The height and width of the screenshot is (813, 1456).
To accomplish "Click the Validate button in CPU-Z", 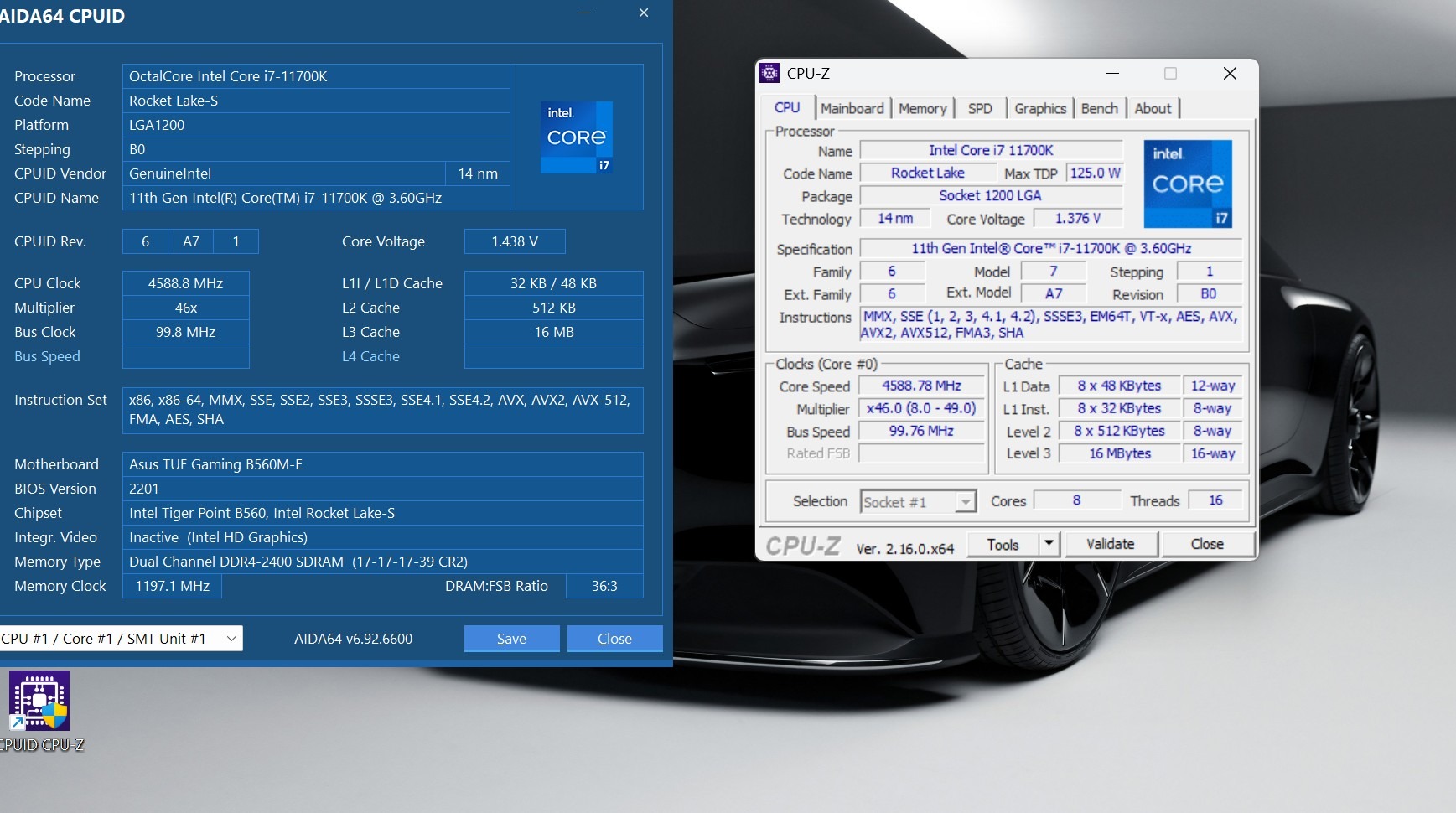I will point(1111,544).
